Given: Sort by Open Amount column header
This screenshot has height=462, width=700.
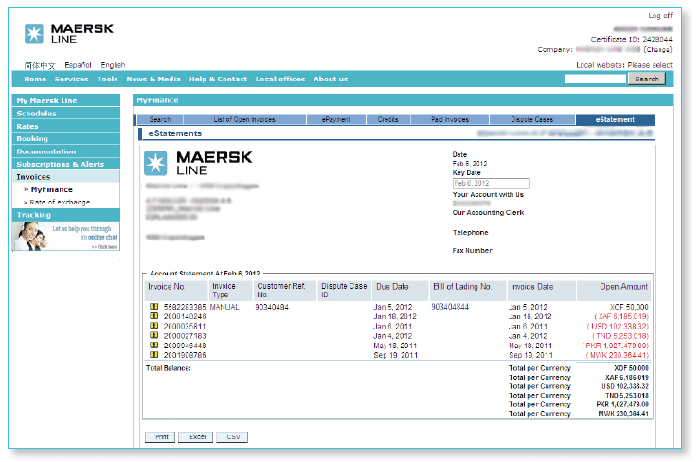Looking at the screenshot, I should 614,291.
